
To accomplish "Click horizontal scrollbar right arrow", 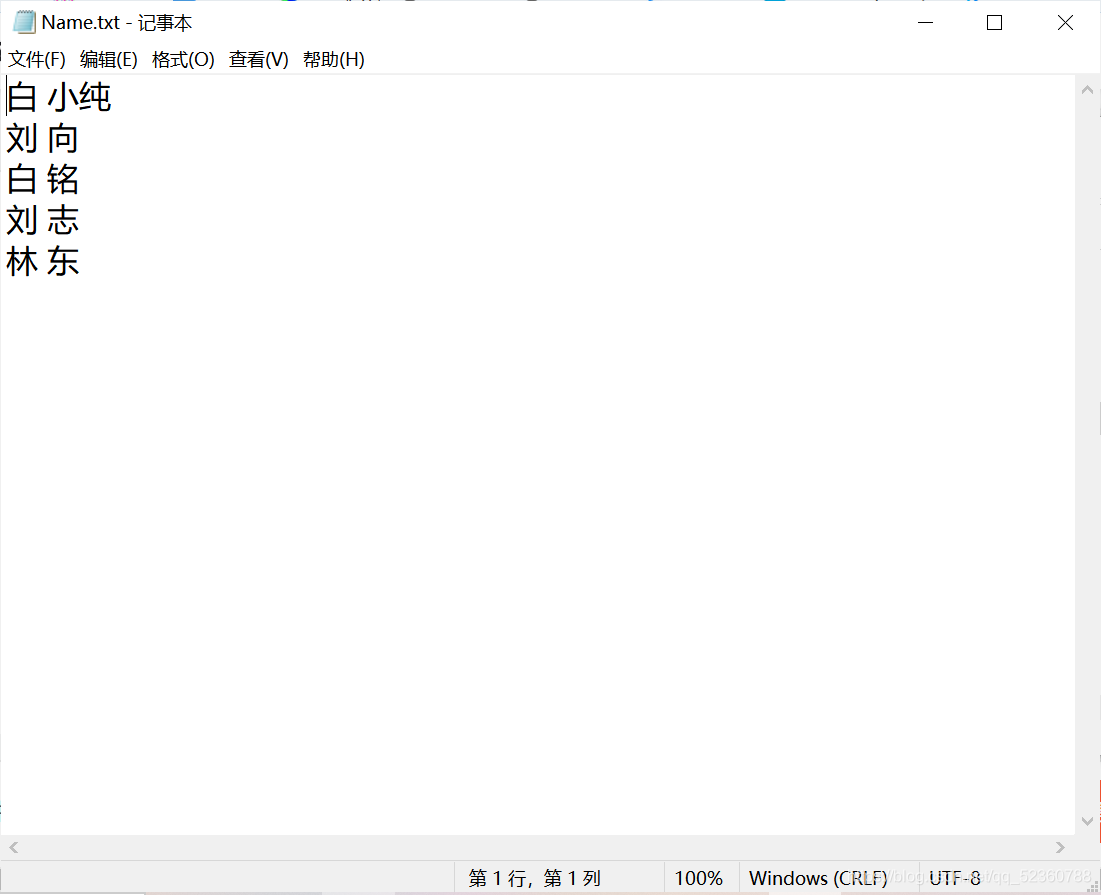I will [x=1060, y=847].
